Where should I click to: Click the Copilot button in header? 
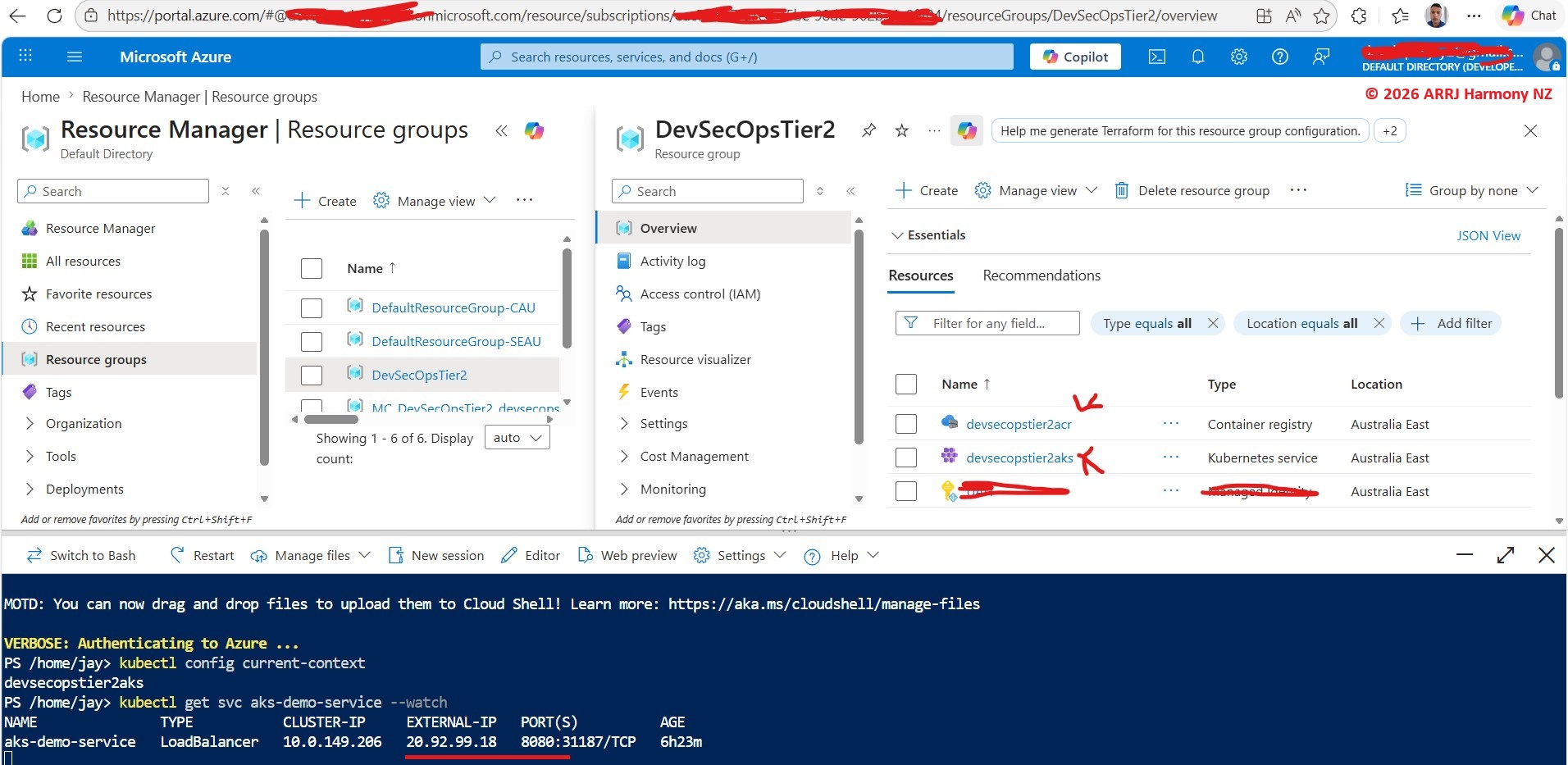tap(1075, 57)
